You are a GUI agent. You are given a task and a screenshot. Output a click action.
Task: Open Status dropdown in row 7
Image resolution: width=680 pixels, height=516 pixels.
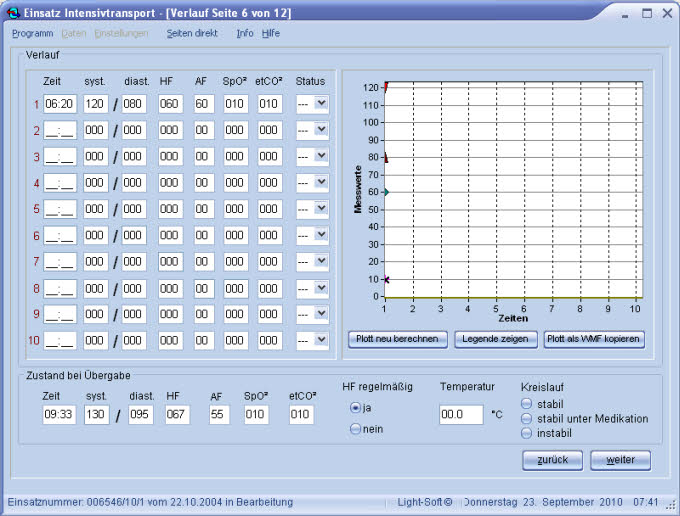(321, 261)
